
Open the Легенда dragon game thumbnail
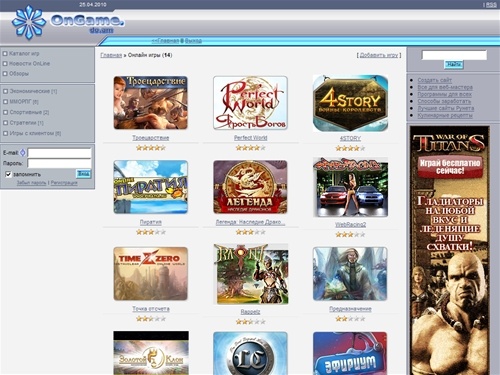click(250, 187)
